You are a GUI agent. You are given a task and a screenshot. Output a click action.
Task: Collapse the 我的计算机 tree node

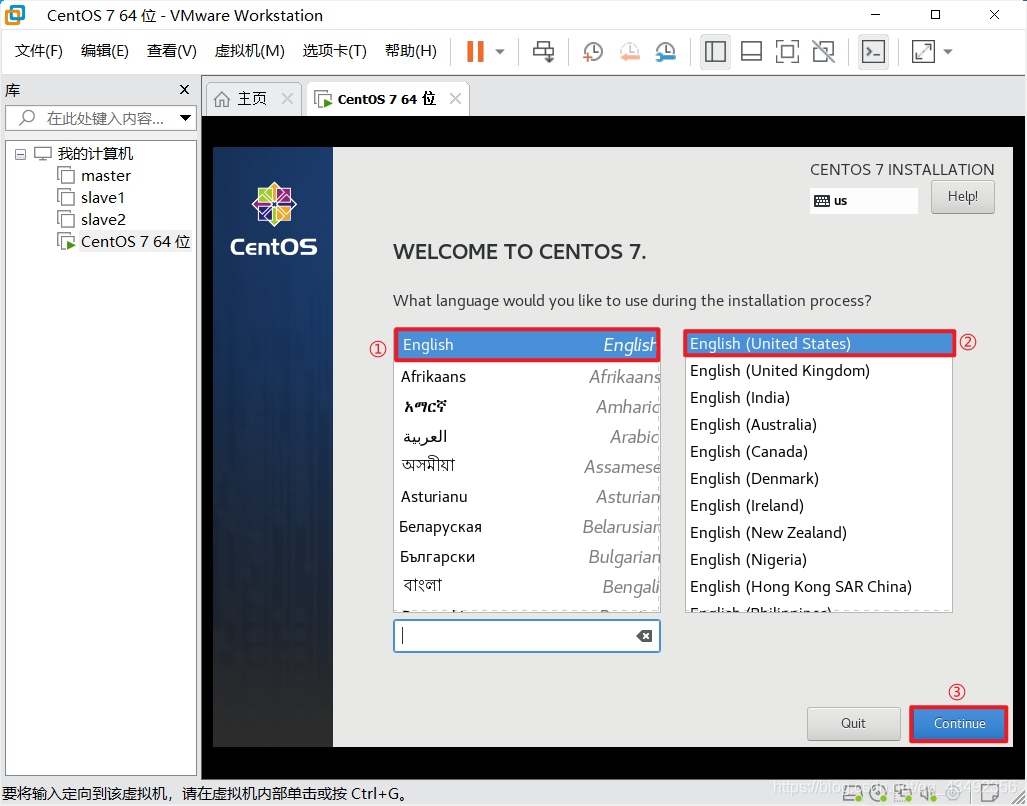point(21,155)
